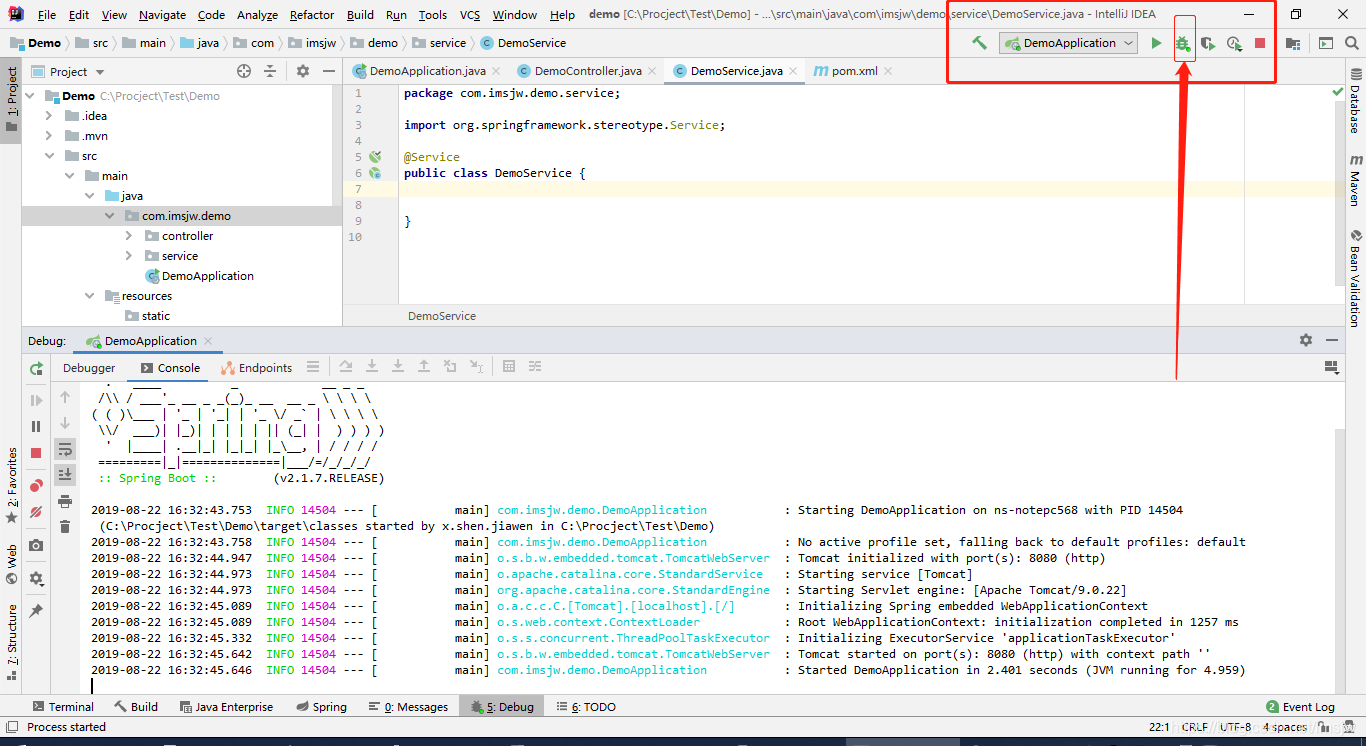The height and width of the screenshot is (746, 1366).
Task: Click locate-file target icon in Project panel
Action: [244, 71]
